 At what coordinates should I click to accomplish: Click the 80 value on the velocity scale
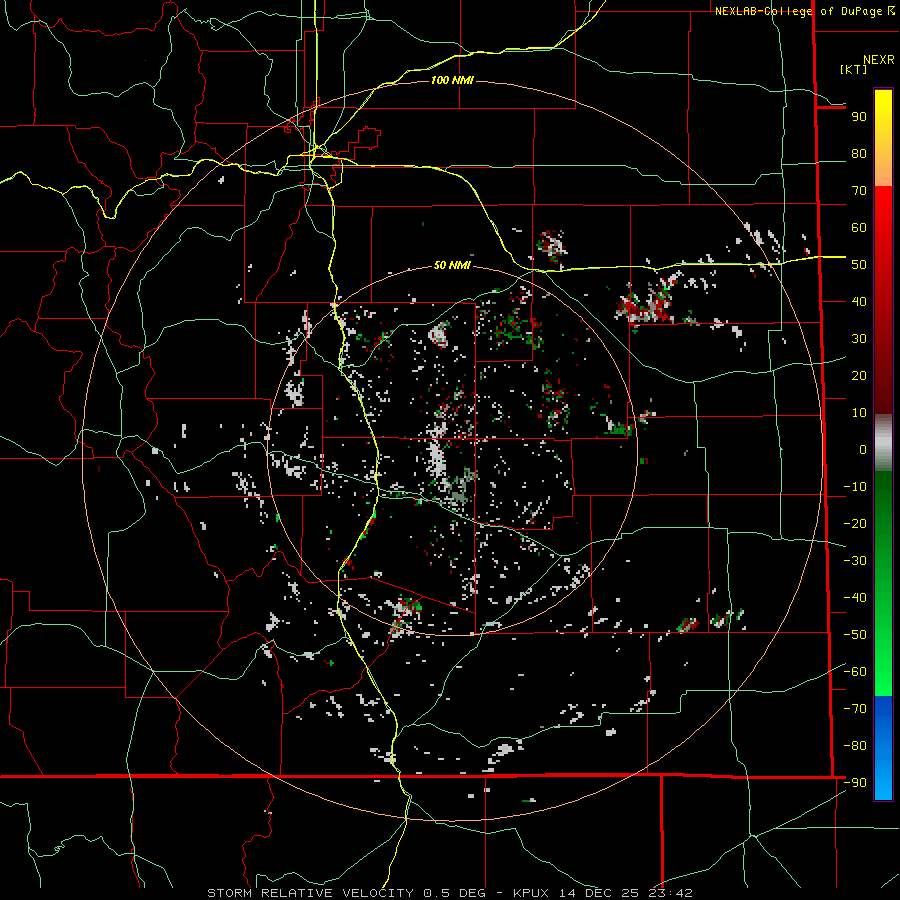(859, 154)
